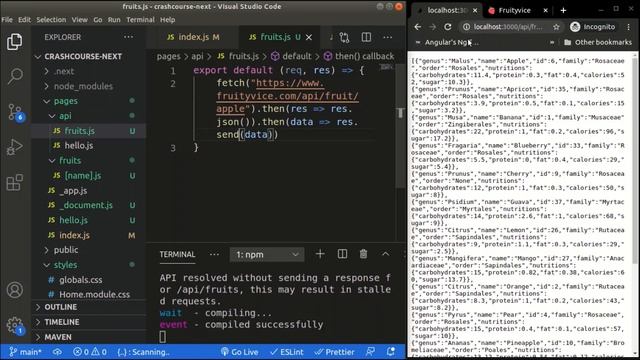Open globals.css file
Screen dimensions: 640x360
tap(89, 280)
